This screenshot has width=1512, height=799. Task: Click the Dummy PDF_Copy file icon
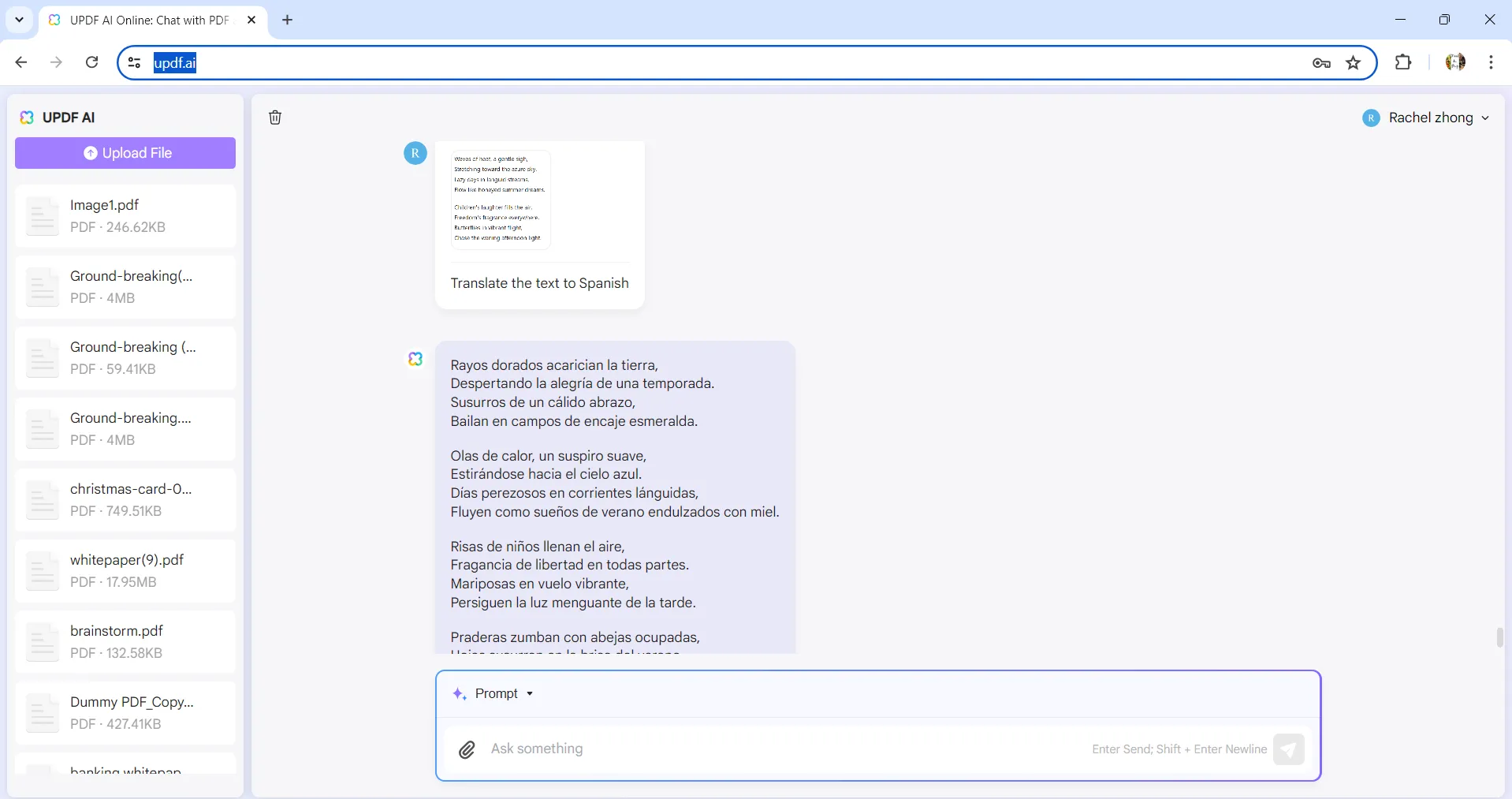(x=43, y=713)
